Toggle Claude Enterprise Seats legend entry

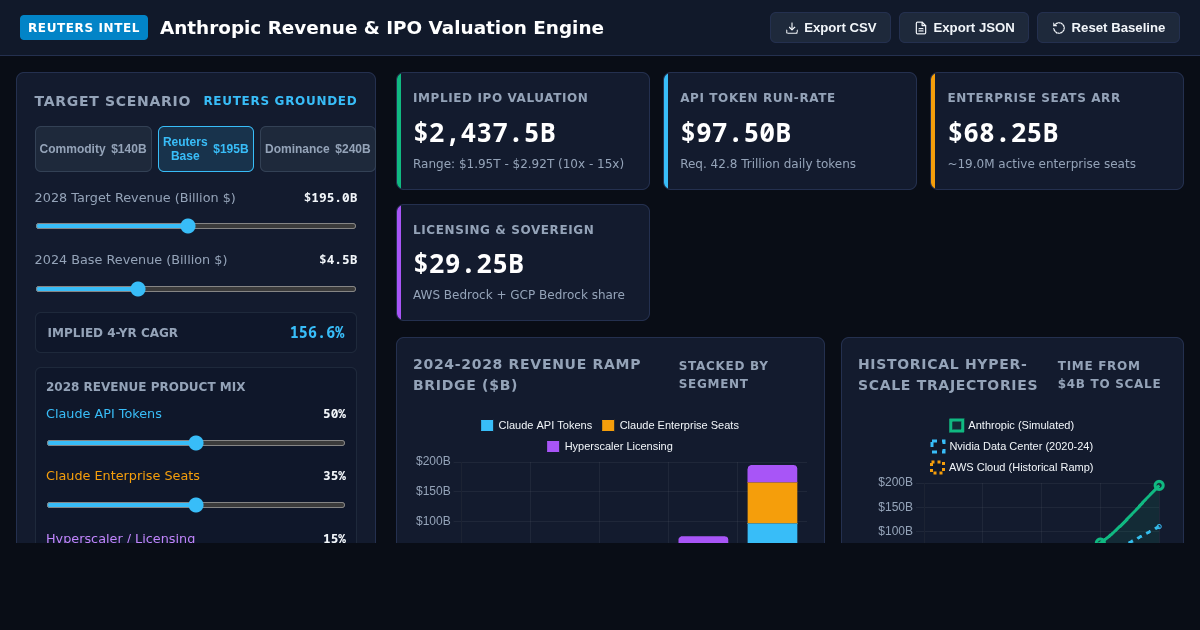click(670, 425)
